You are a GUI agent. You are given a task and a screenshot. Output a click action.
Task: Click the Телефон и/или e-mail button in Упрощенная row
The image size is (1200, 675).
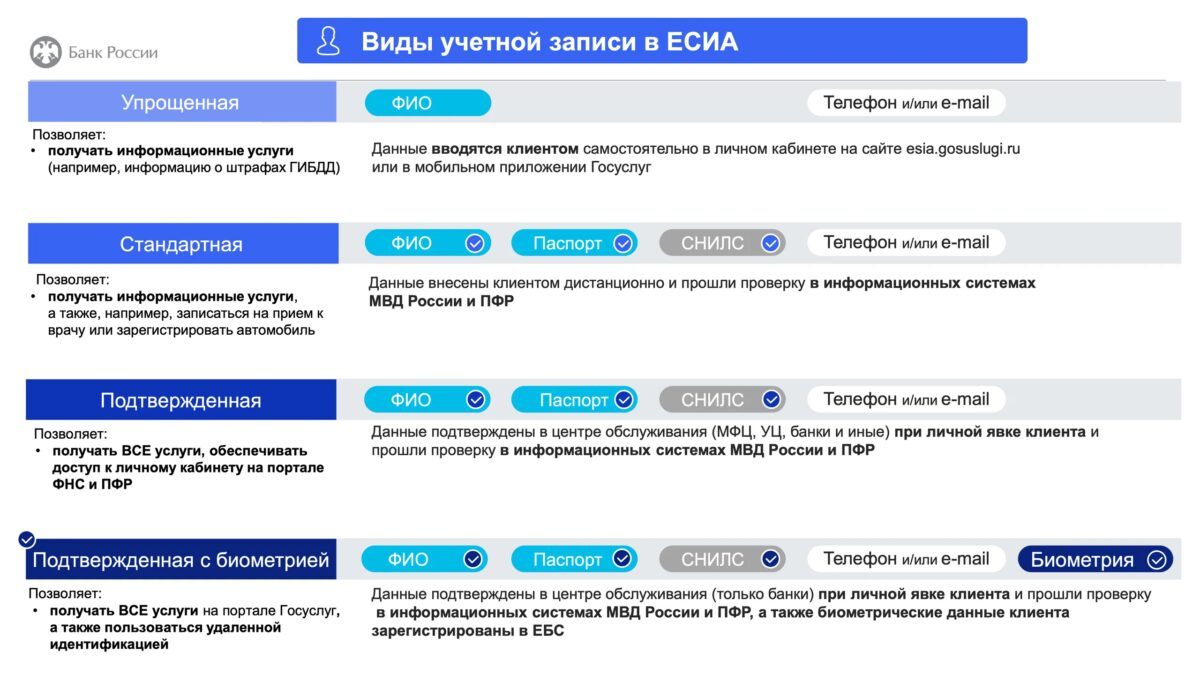tap(906, 101)
